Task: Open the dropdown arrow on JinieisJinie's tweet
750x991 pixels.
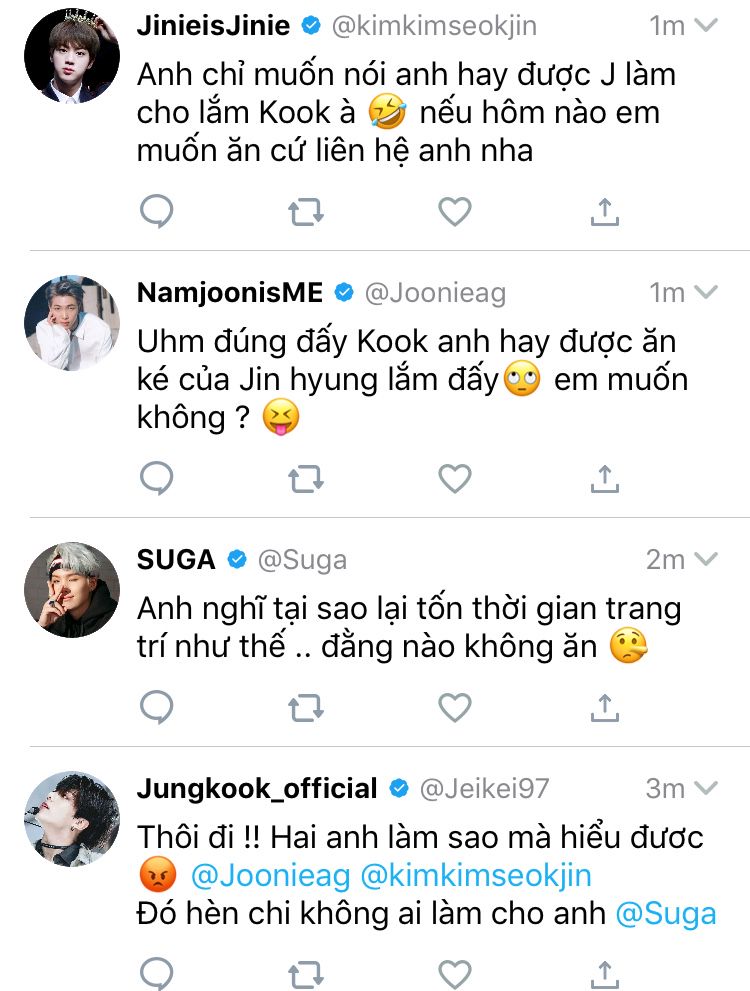Action: (x=706, y=26)
